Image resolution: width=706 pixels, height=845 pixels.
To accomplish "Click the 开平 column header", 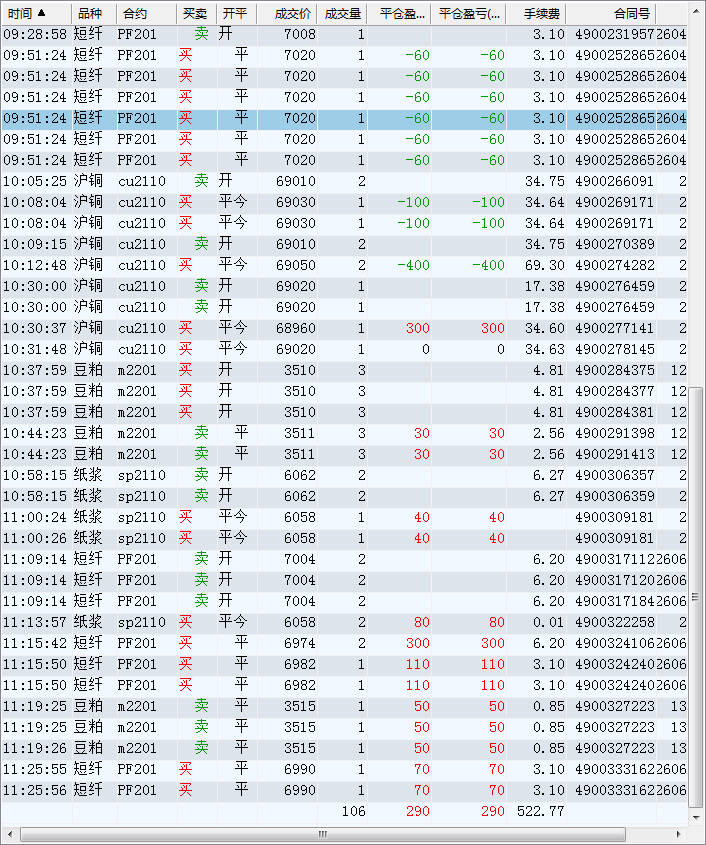I will pyautogui.click(x=235, y=13).
